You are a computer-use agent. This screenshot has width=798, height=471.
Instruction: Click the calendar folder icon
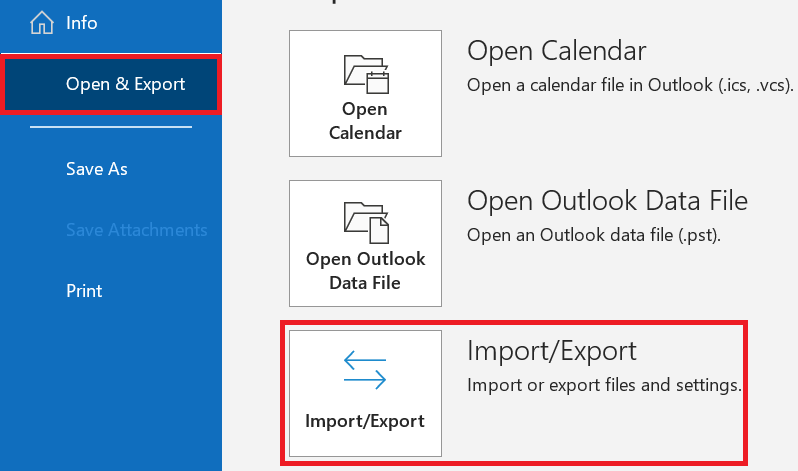pyautogui.click(x=365, y=74)
